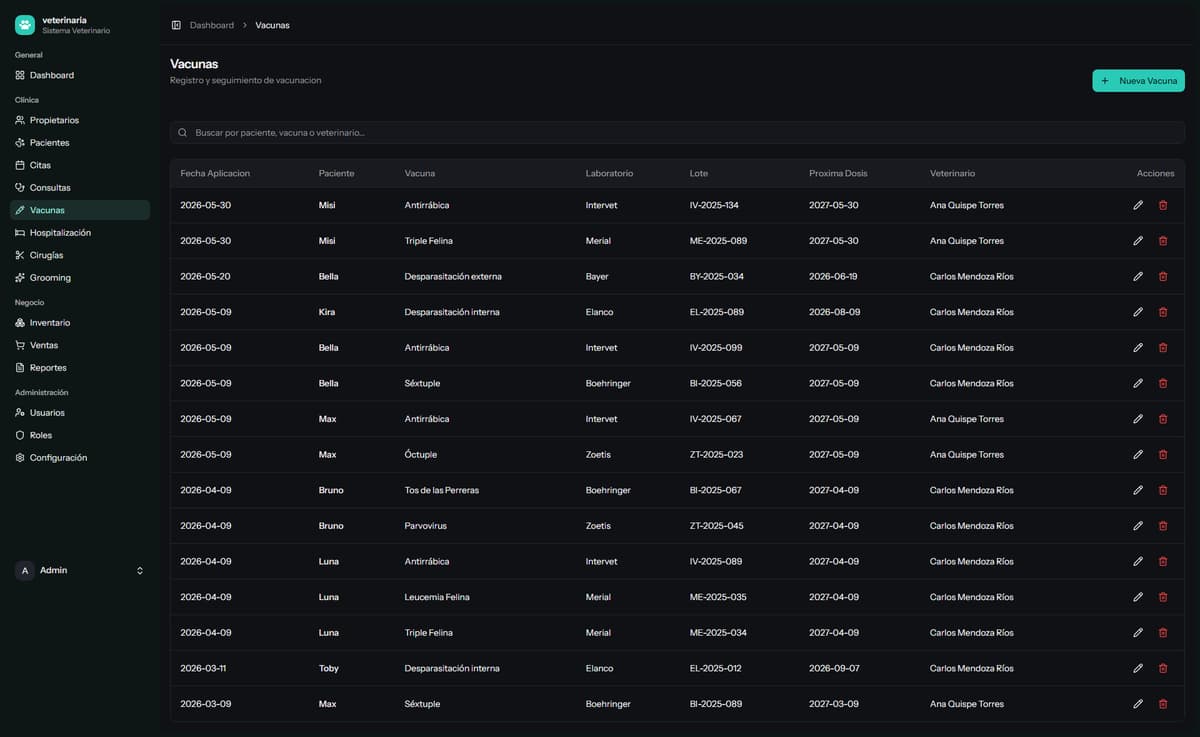Click the Nueva Vacuna button

[1138, 81]
